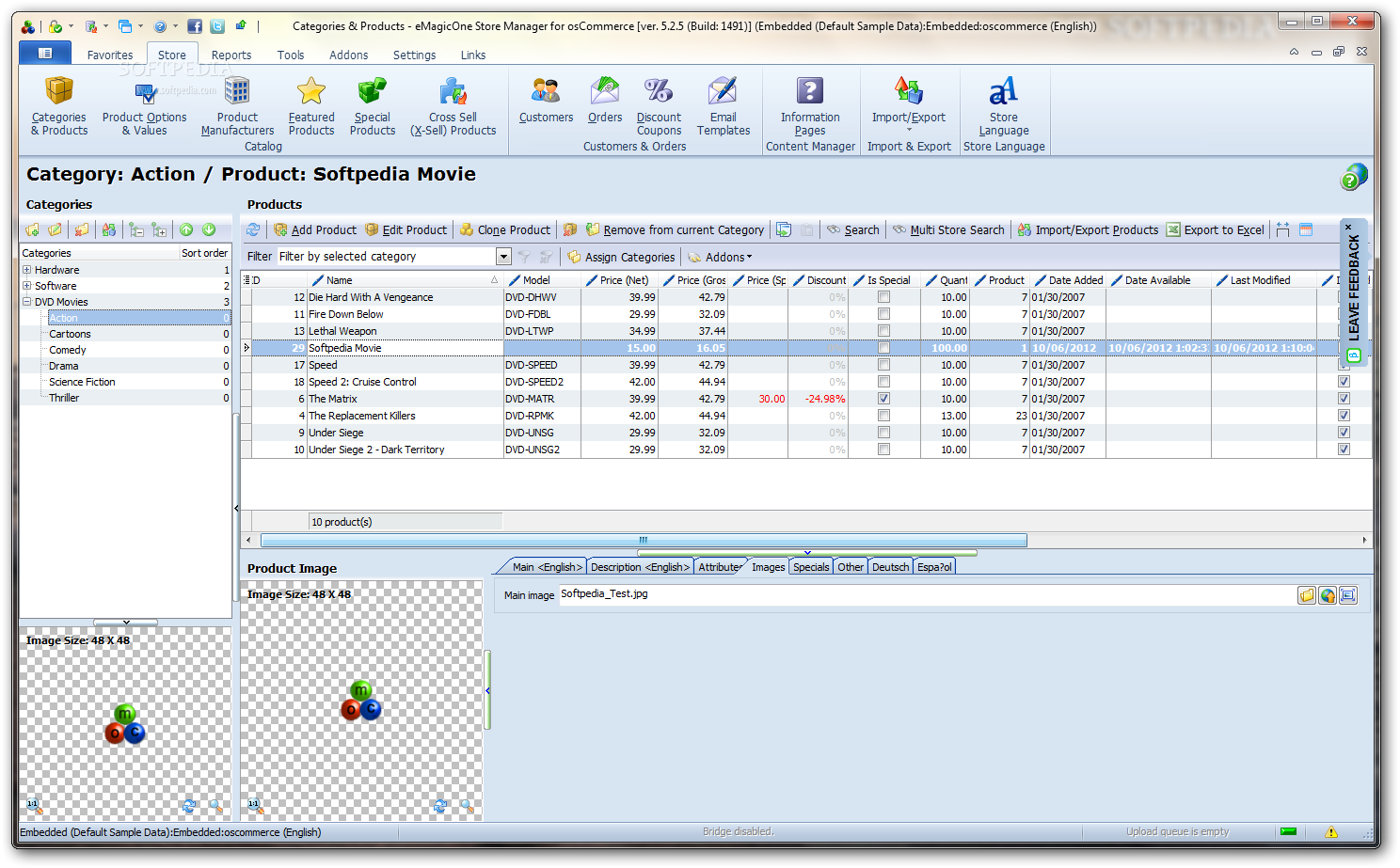
Task: Open Special Products
Action: pyautogui.click(x=373, y=105)
